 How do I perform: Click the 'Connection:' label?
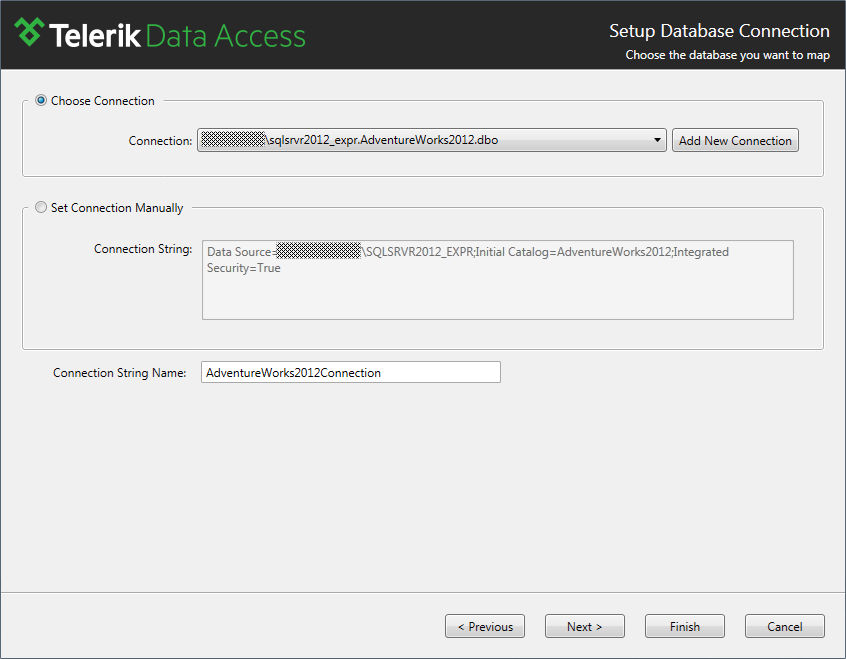160,141
